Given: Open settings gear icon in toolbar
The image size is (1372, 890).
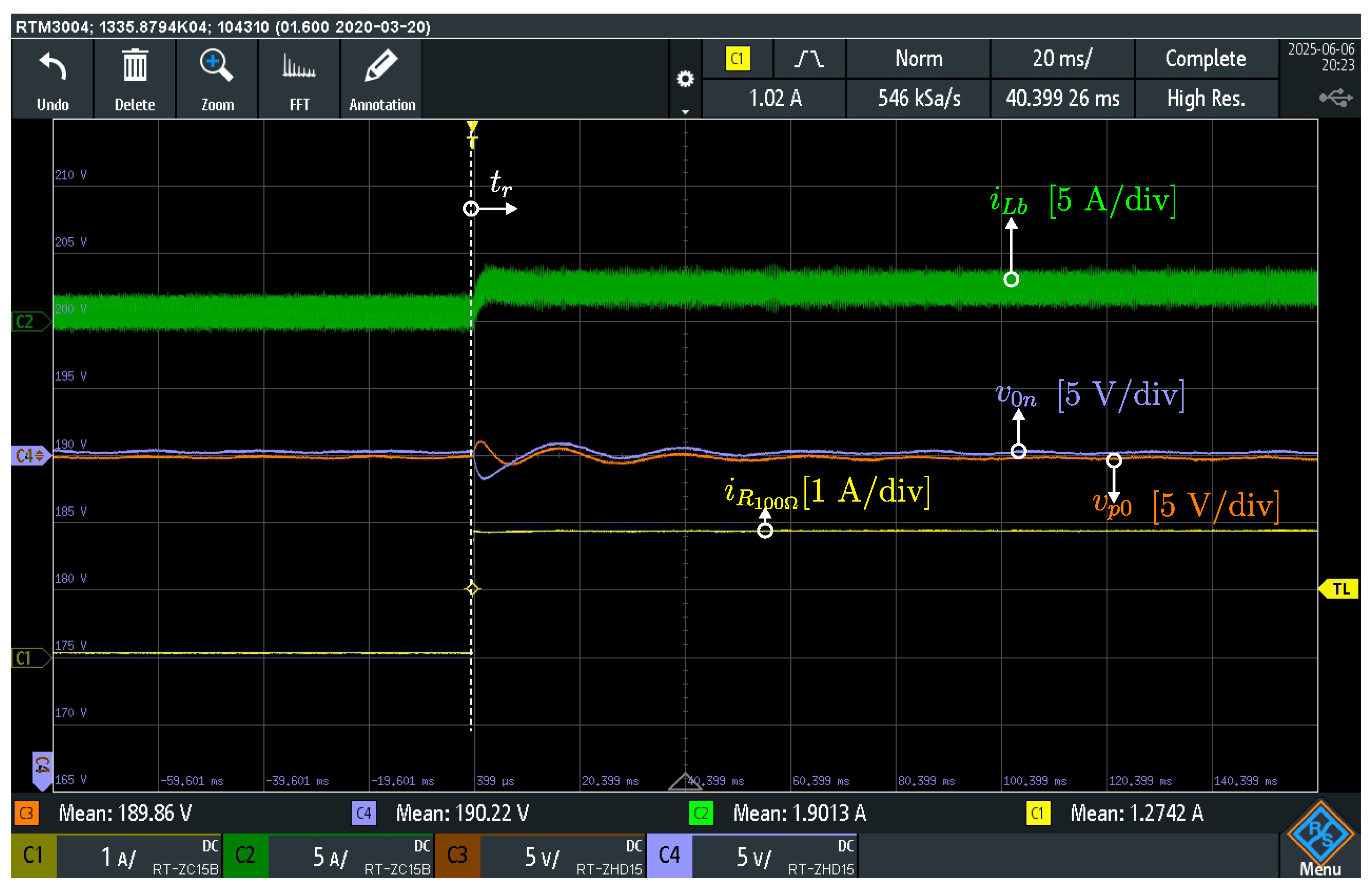Looking at the screenshot, I should click(685, 79).
